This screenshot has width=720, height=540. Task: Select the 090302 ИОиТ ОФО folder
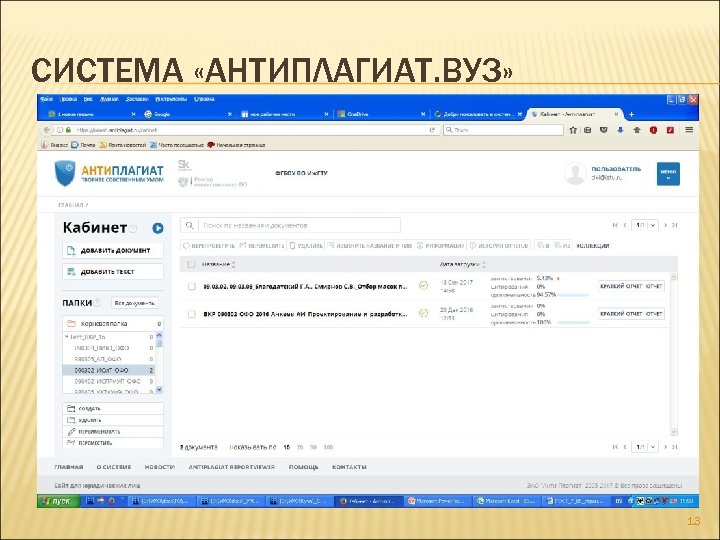pos(109,370)
